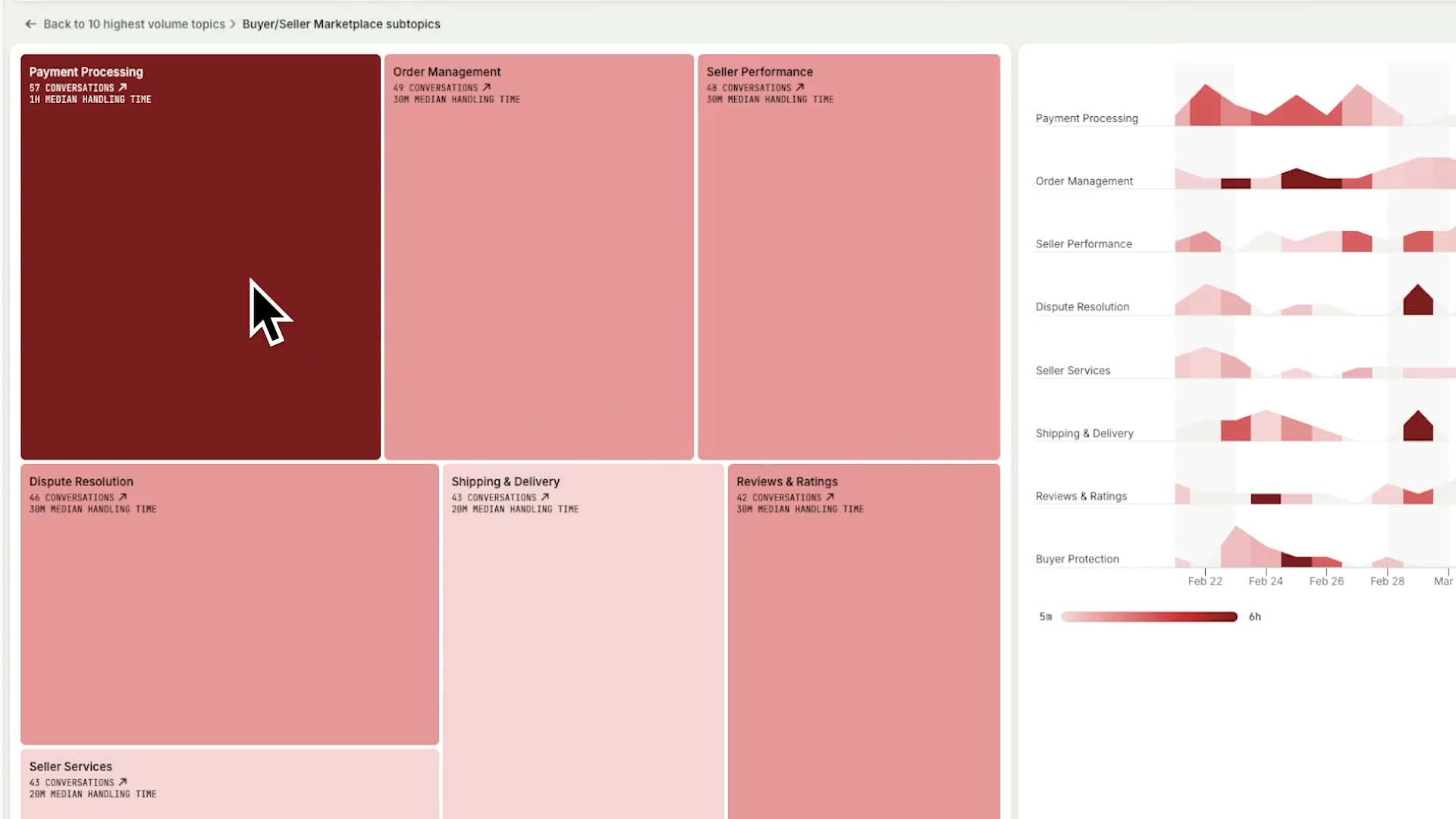
Task: Click the Feb 24 tick on timeline axis
Action: pos(1266,581)
